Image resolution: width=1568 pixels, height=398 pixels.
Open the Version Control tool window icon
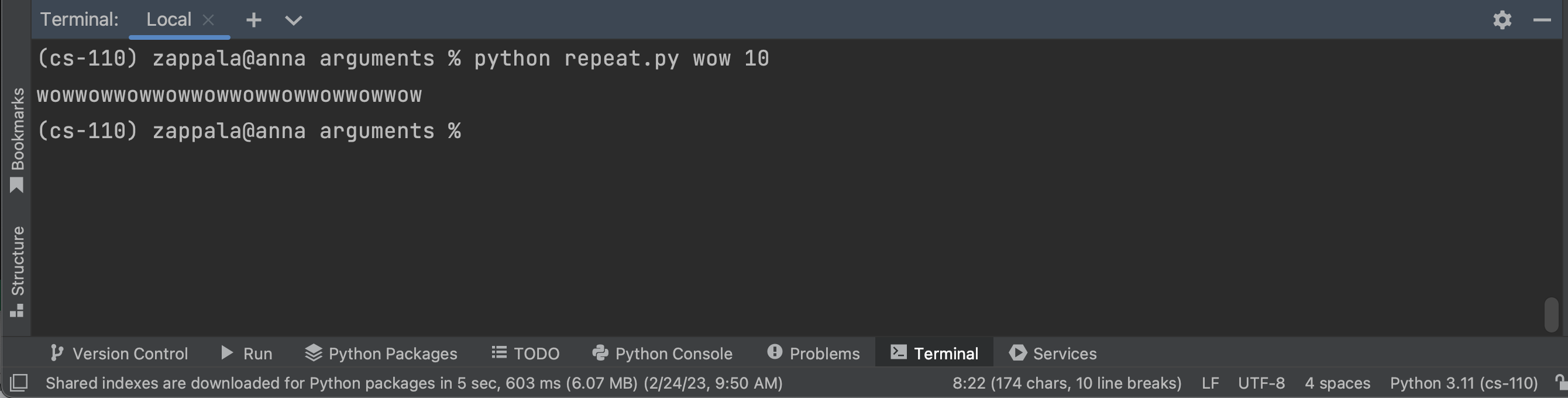tap(120, 353)
